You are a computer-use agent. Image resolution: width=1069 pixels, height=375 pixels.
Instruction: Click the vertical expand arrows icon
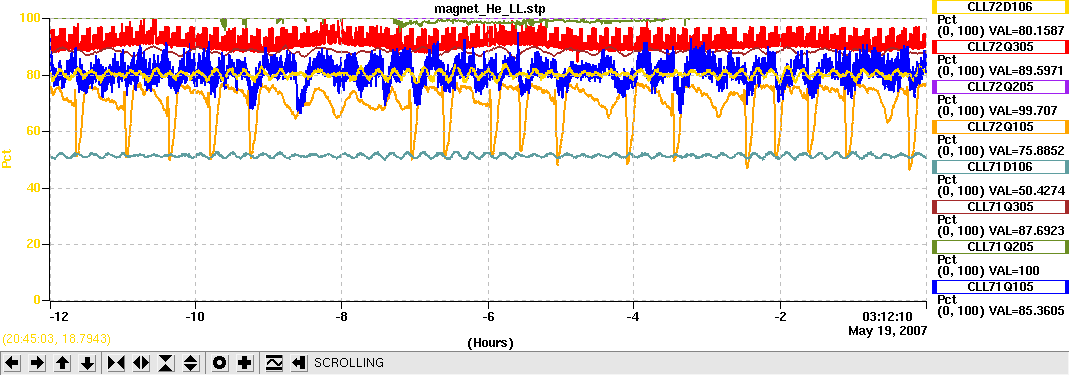click(190, 363)
